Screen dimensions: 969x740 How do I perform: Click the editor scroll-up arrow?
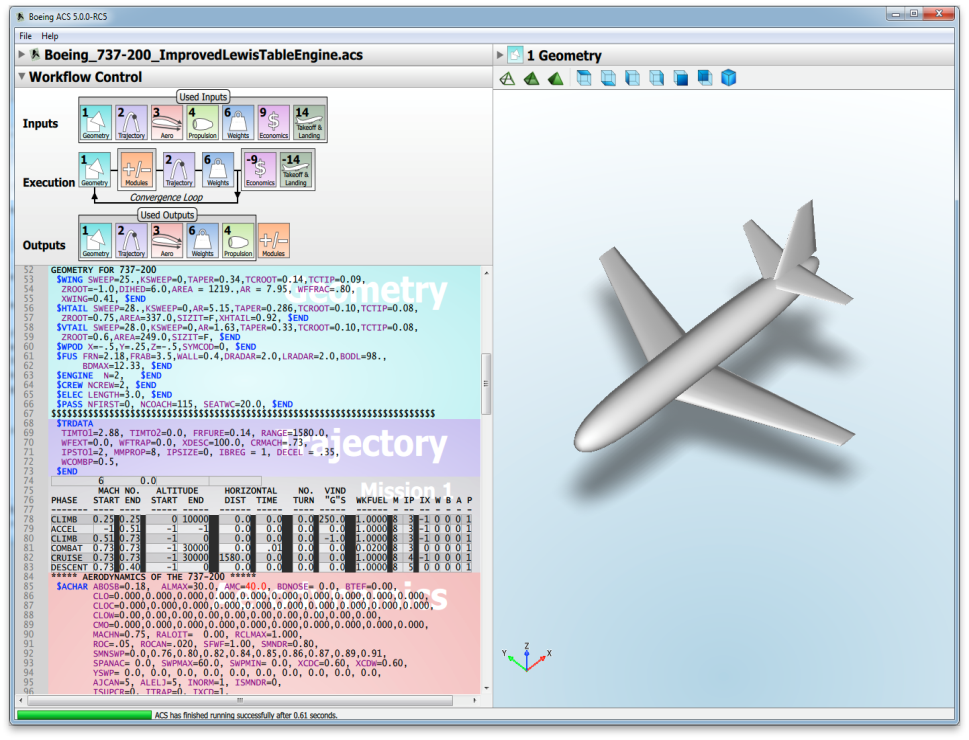(x=486, y=273)
